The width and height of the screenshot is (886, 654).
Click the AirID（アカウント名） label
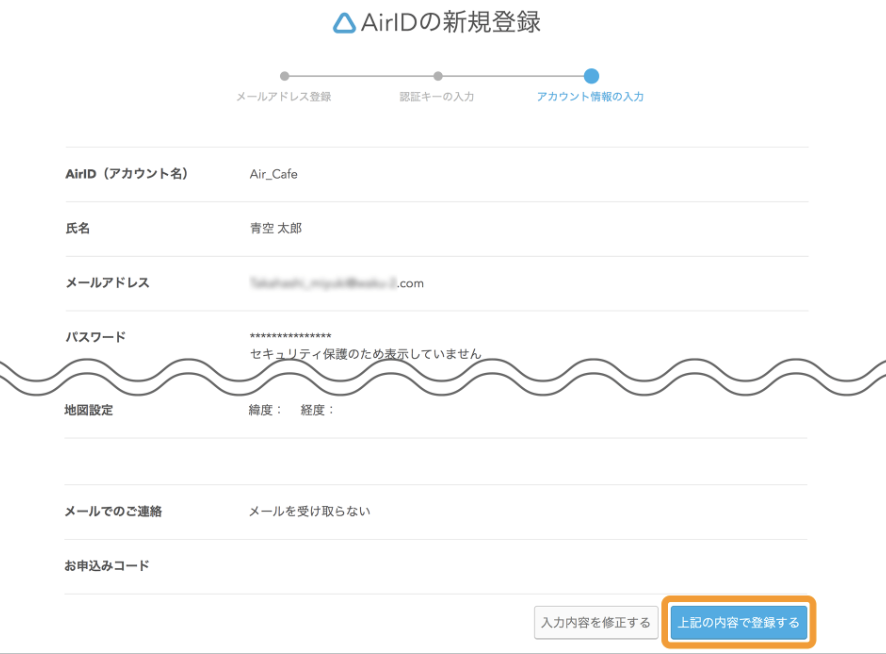point(127,174)
